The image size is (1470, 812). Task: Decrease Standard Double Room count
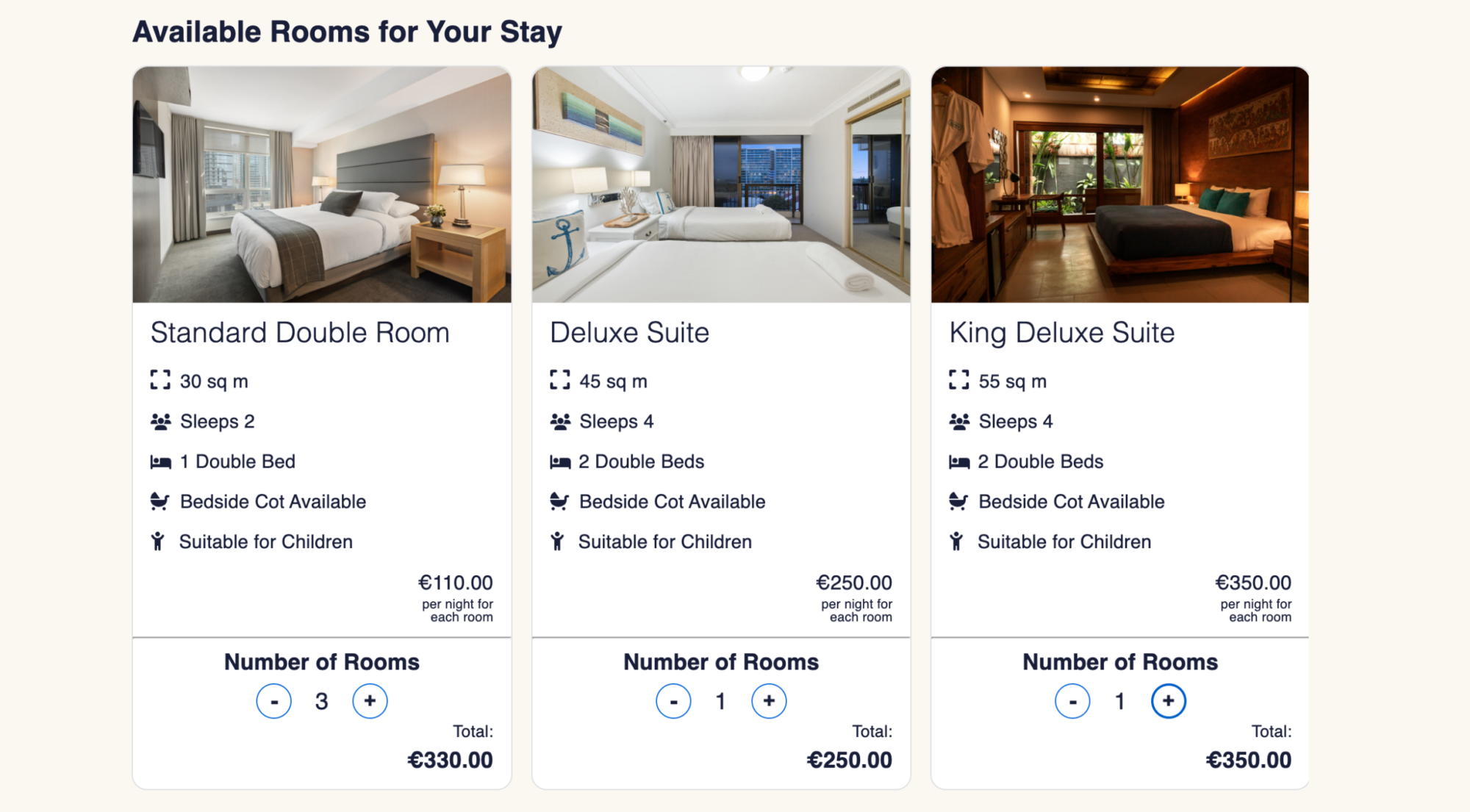273,701
